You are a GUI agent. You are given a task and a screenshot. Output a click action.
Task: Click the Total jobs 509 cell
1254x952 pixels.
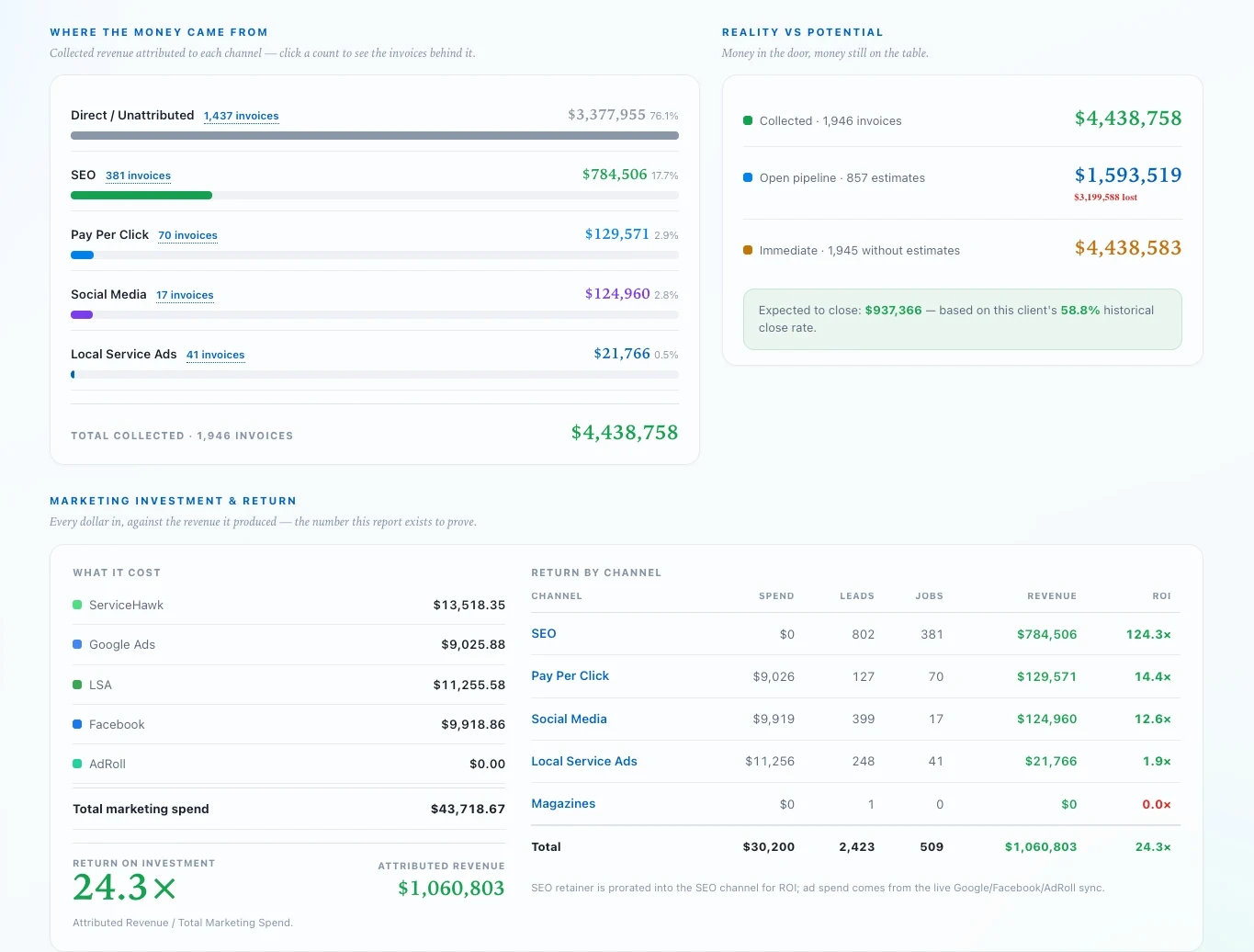click(x=932, y=846)
